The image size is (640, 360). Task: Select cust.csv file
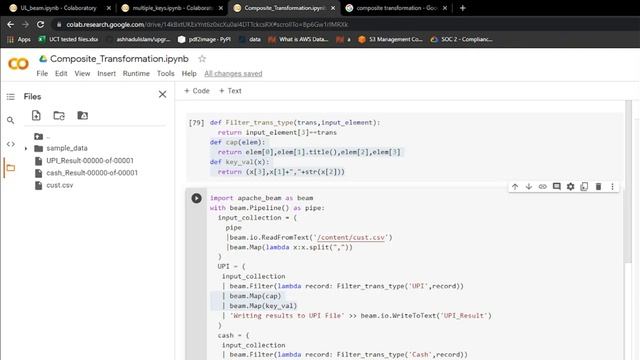(x=60, y=185)
